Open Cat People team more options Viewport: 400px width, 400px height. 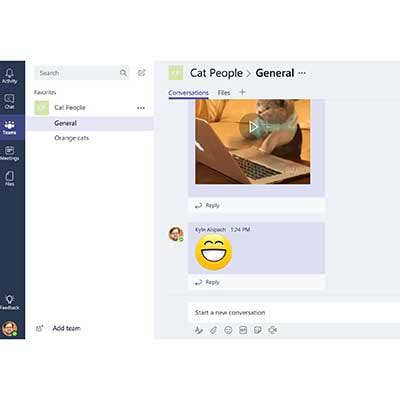141,108
